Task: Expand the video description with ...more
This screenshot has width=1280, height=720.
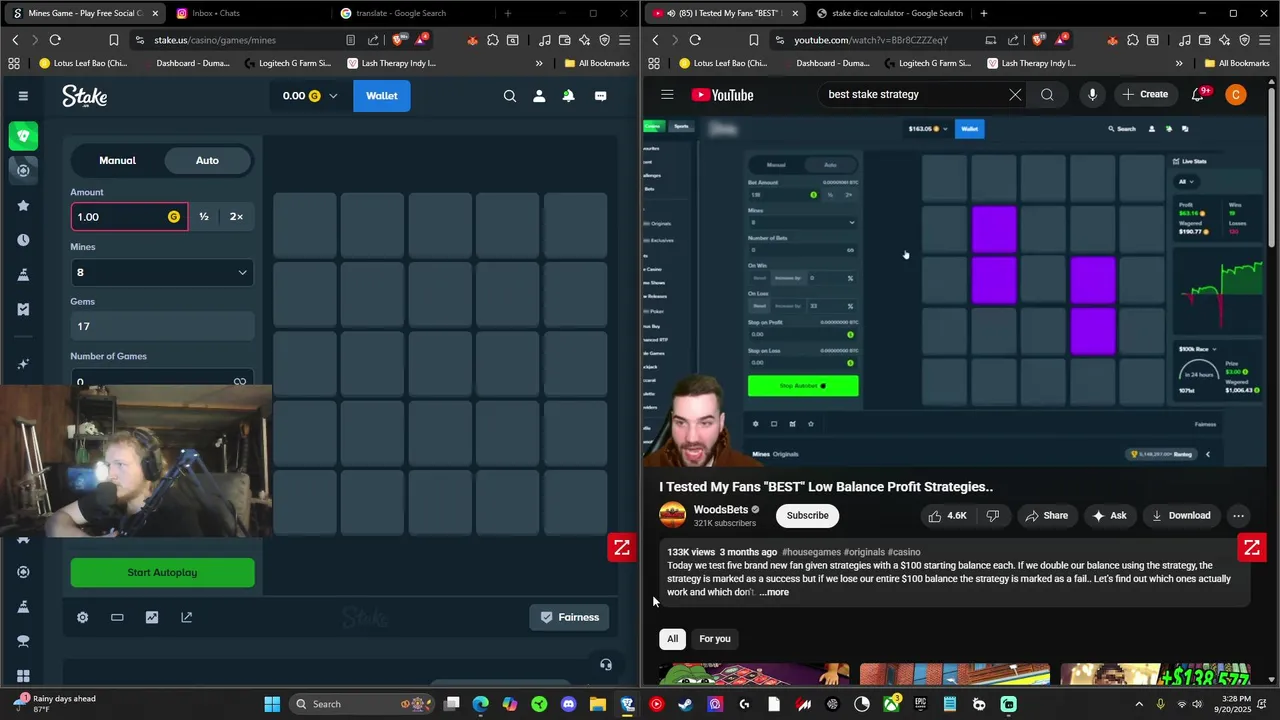Action: (774, 592)
